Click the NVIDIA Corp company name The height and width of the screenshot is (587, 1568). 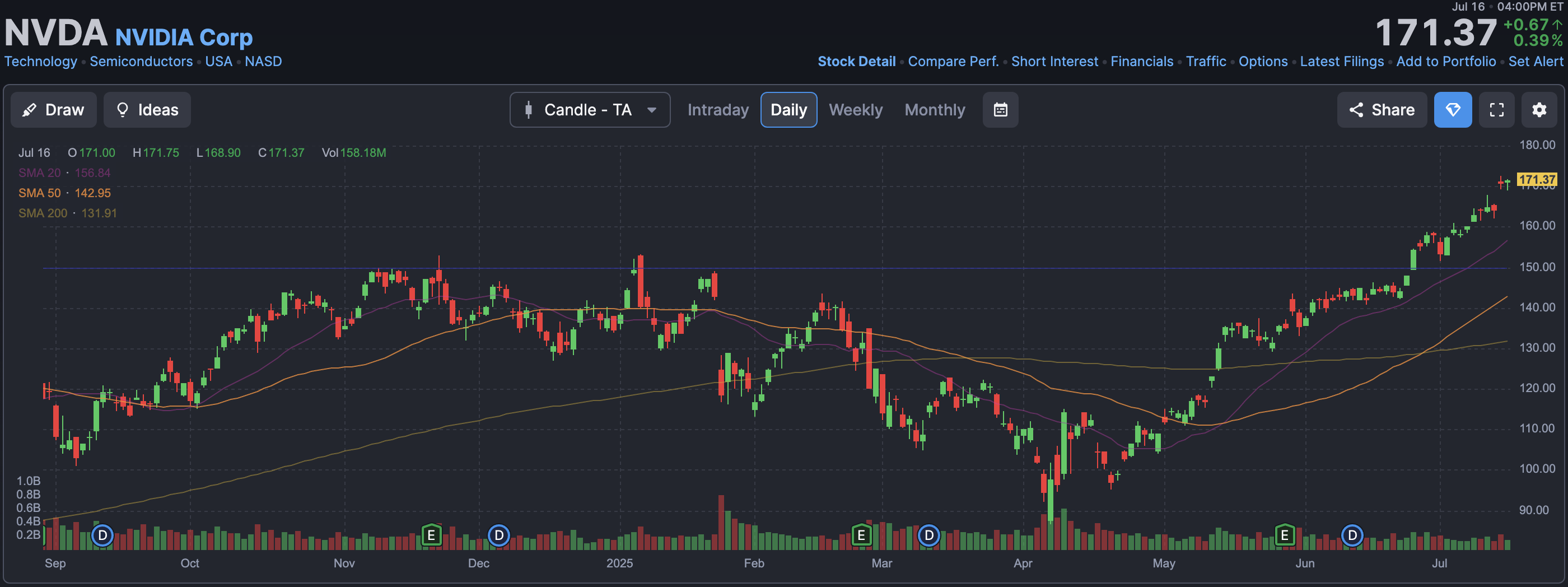(x=184, y=37)
